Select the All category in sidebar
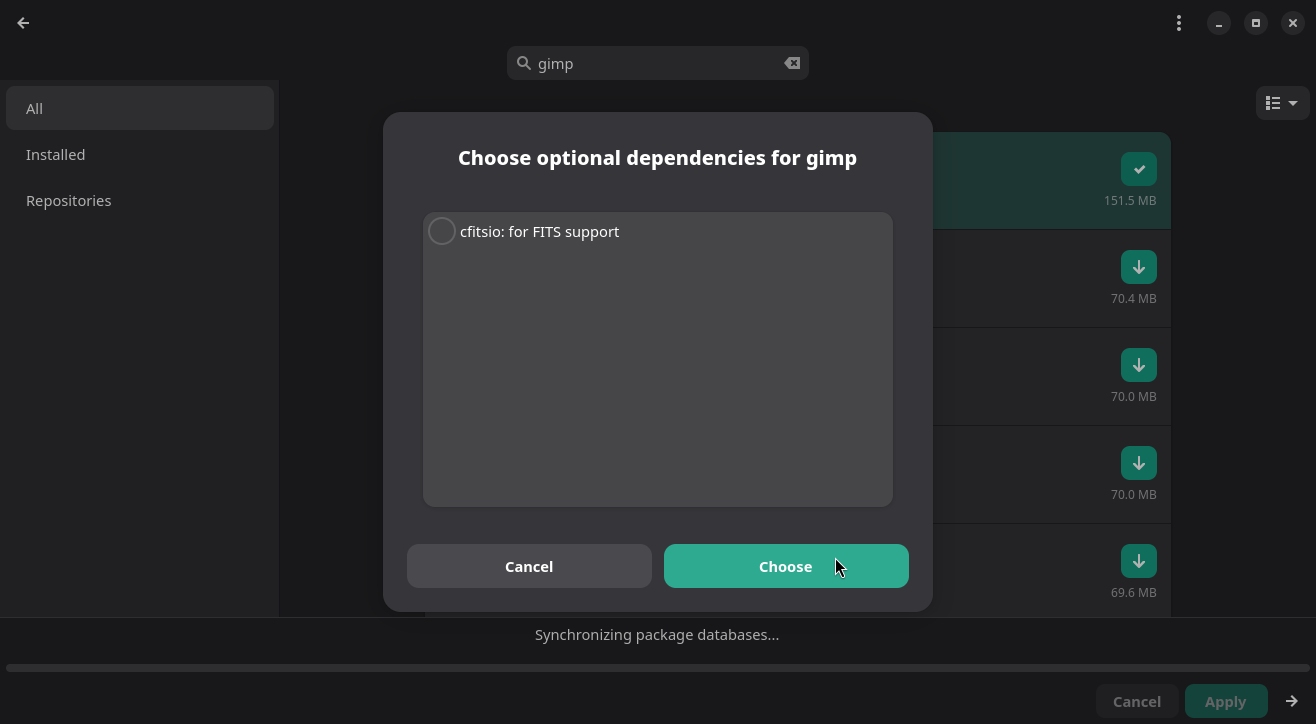The height and width of the screenshot is (724, 1316). click(34, 108)
